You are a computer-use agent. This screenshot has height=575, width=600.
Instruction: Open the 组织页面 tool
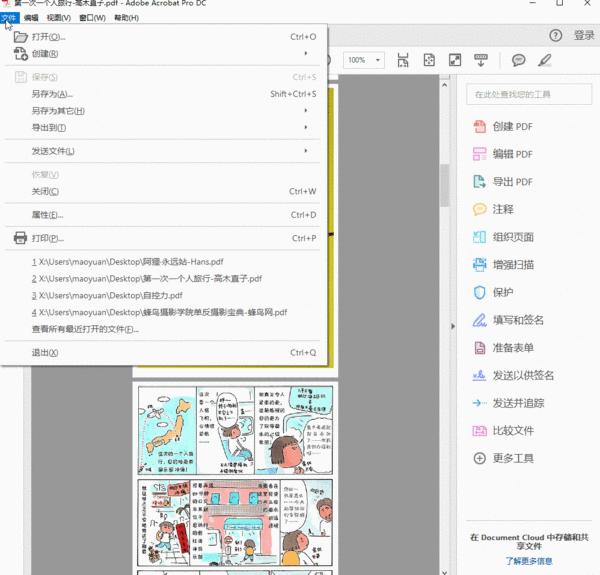(x=504, y=237)
